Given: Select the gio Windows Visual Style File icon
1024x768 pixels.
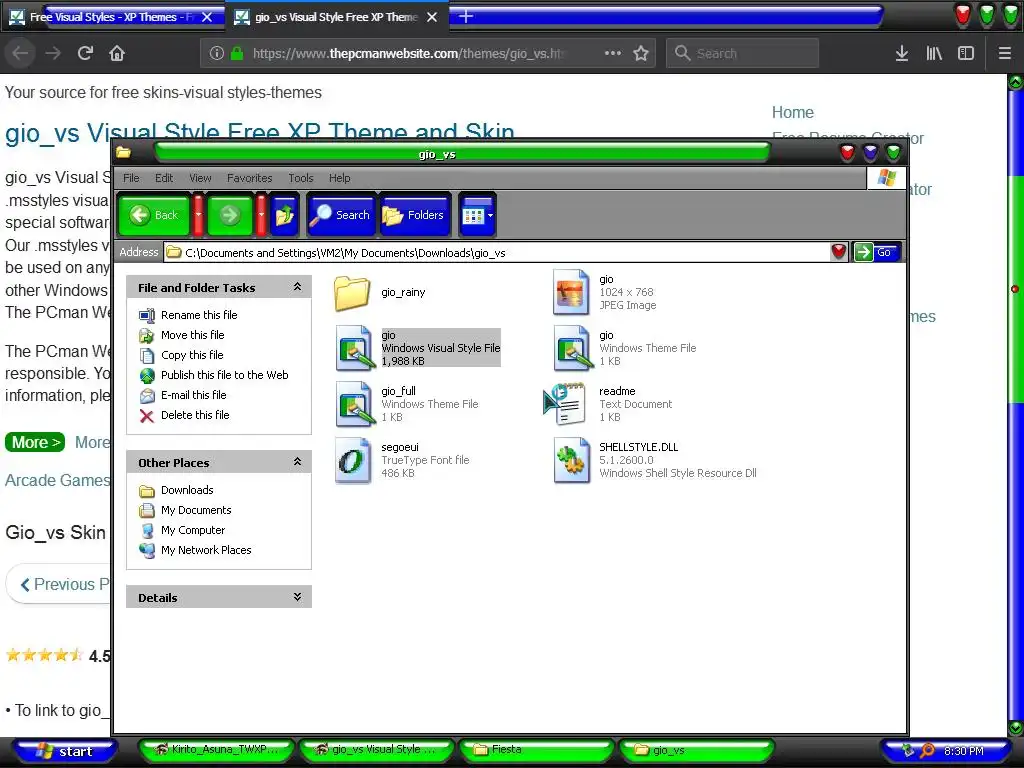Looking at the screenshot, I should tap(355, 348).
